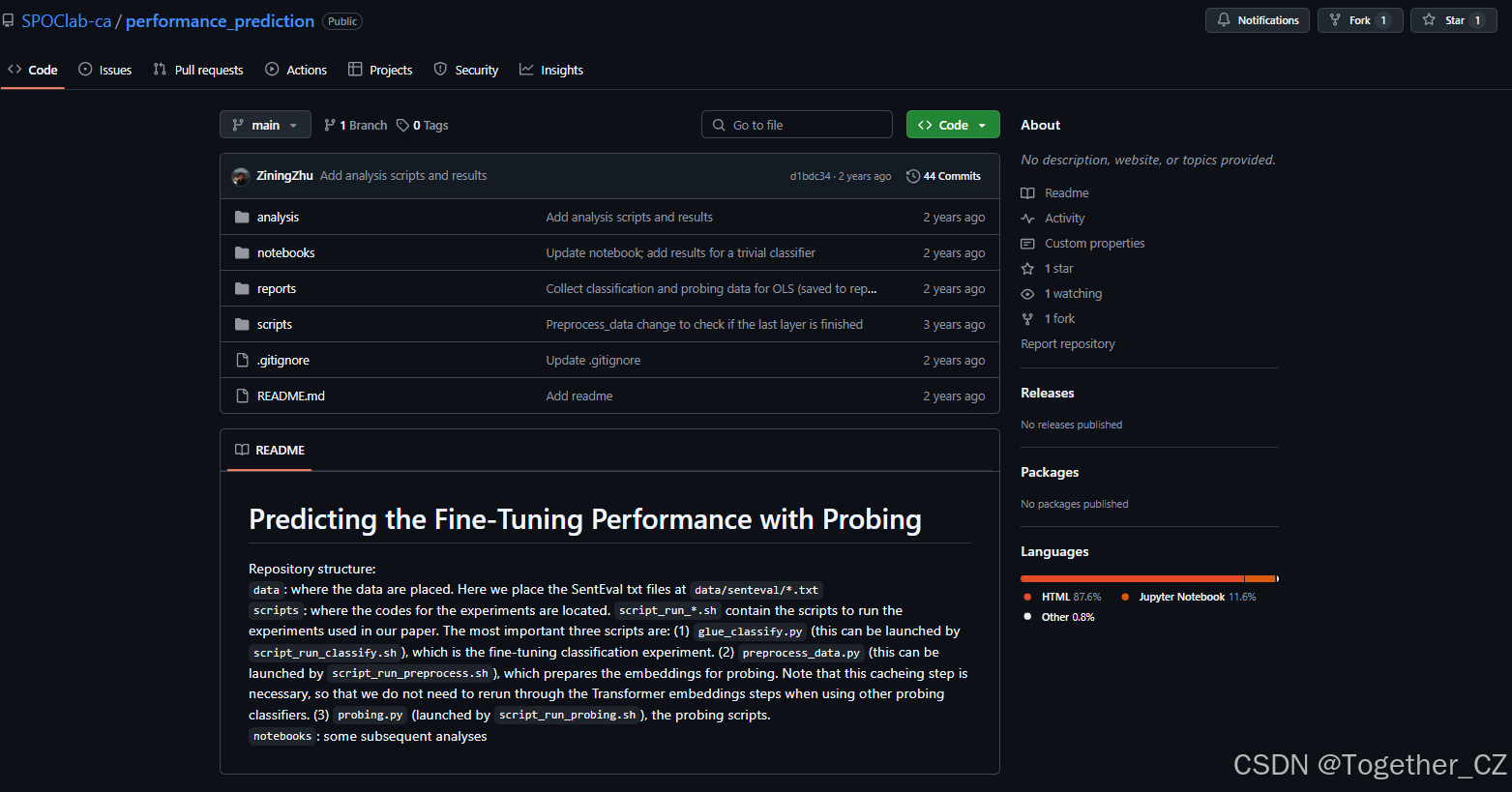The width and height of the screenshot is (1512, 792).
Task: Open the green Code dropdown button
Action: (953, 125)
